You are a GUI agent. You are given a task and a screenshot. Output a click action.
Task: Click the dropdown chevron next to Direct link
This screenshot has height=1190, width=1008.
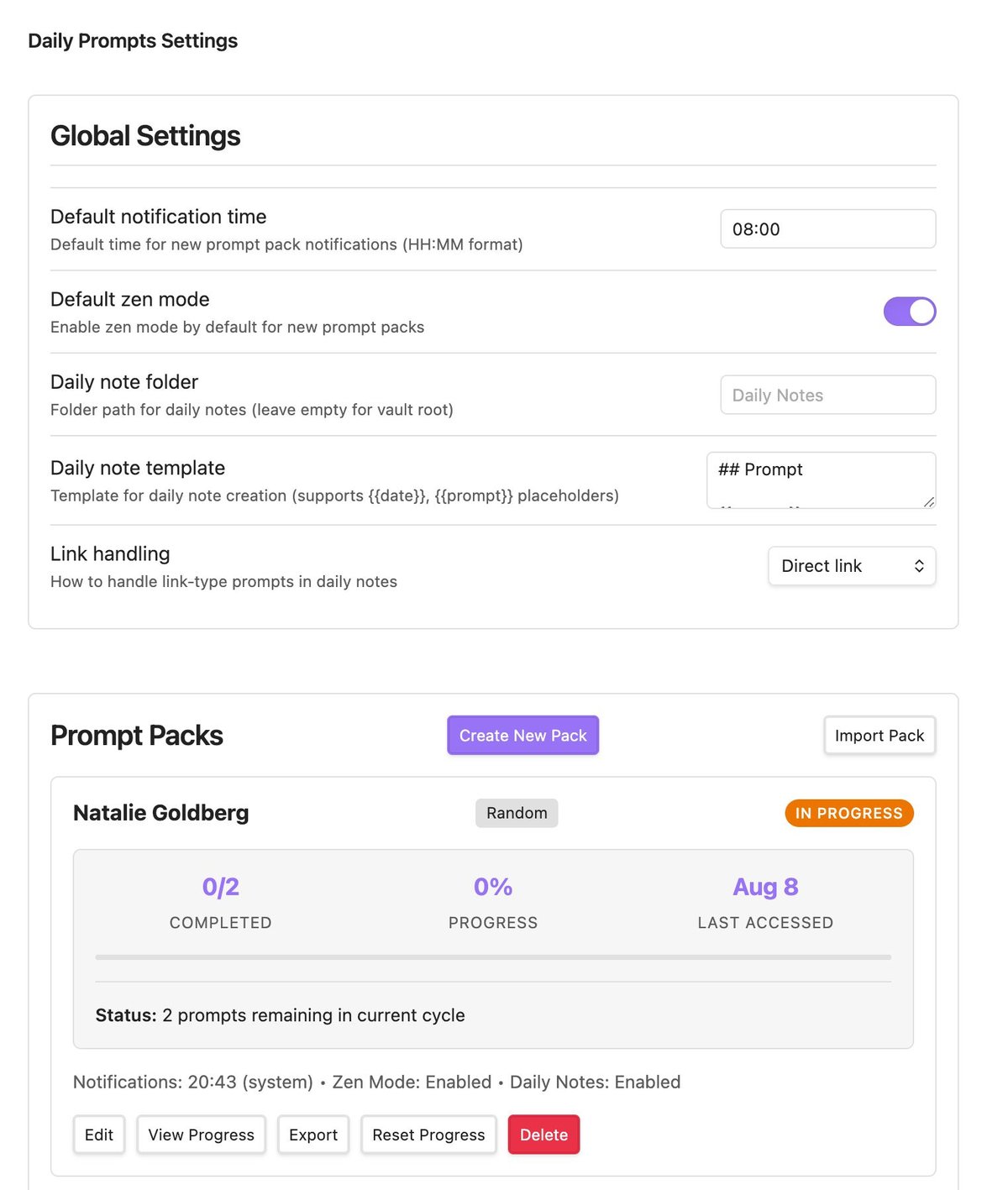(x=919, y=565)
